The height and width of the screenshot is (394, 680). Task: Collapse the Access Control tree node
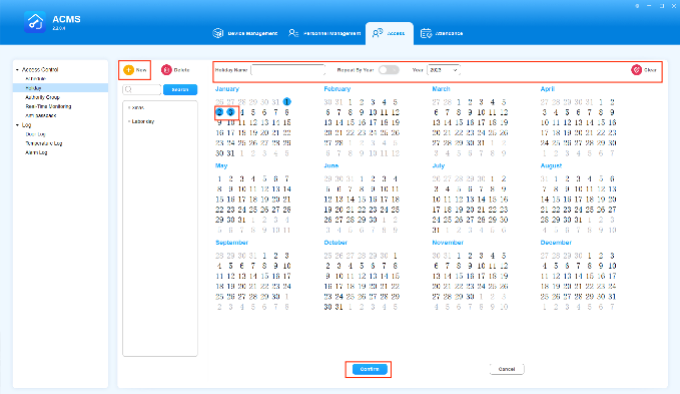click(x=17, y=69)
